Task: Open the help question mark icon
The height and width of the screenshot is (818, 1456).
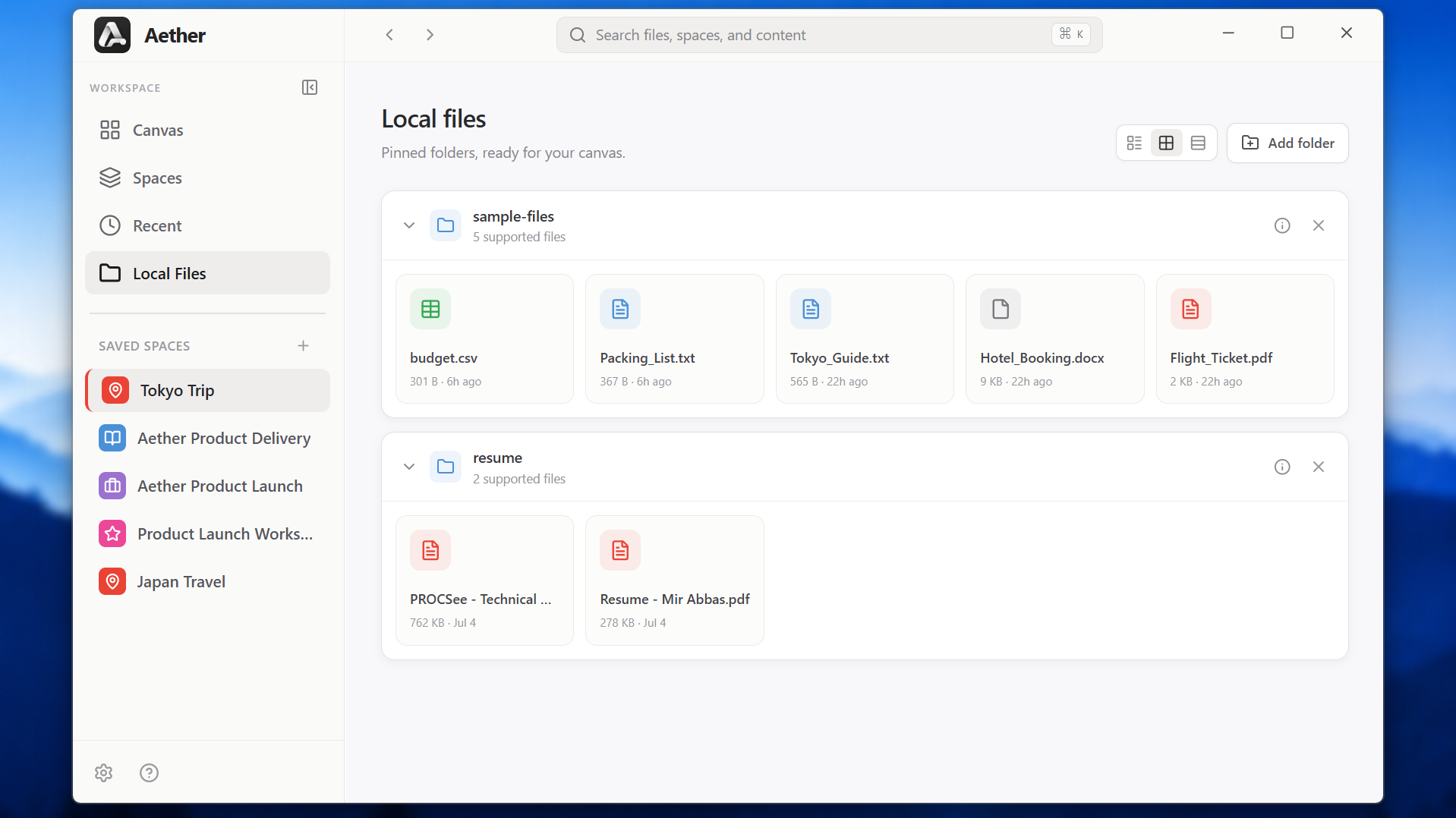Action: coord(149,772)
